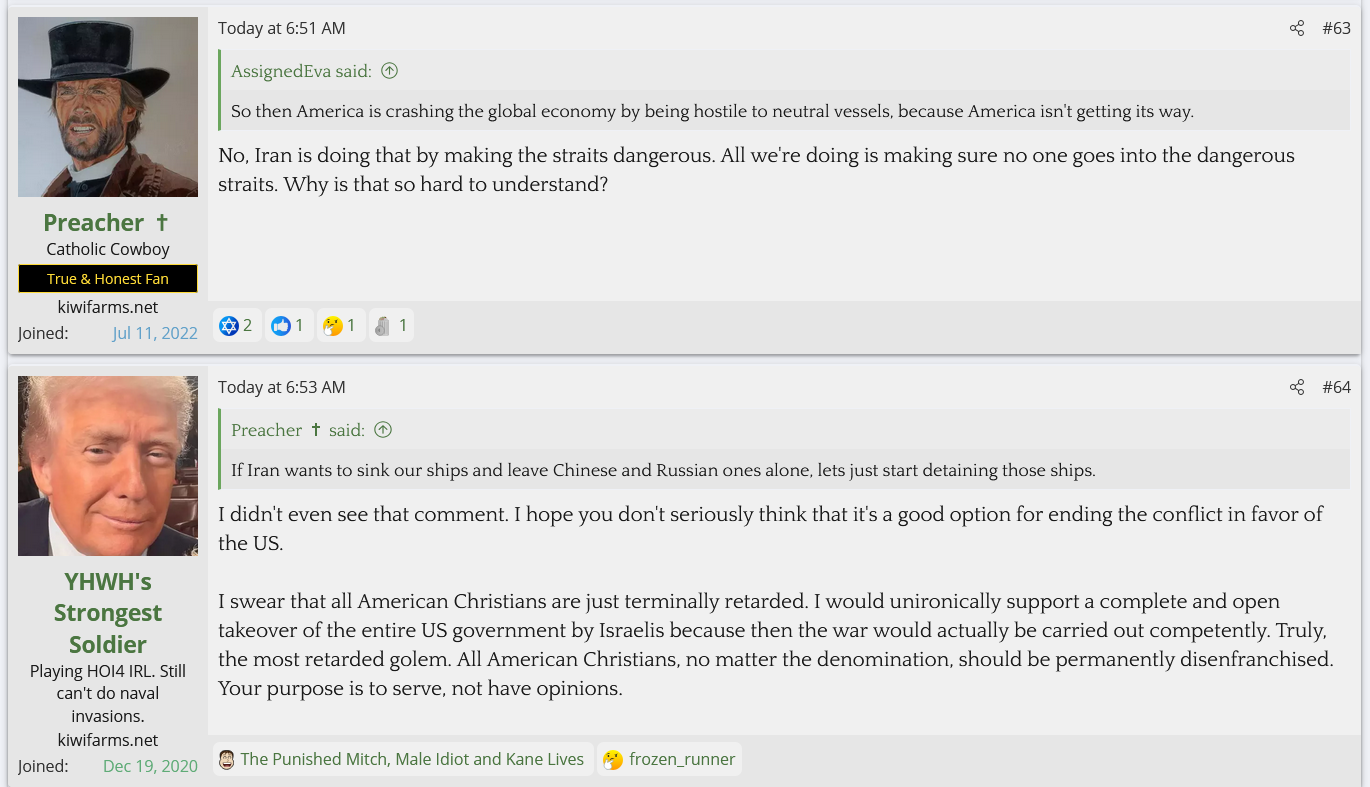Click the Preacher user avatar image
Viewport: 1370px width, 787px height.
coord(108,107)
